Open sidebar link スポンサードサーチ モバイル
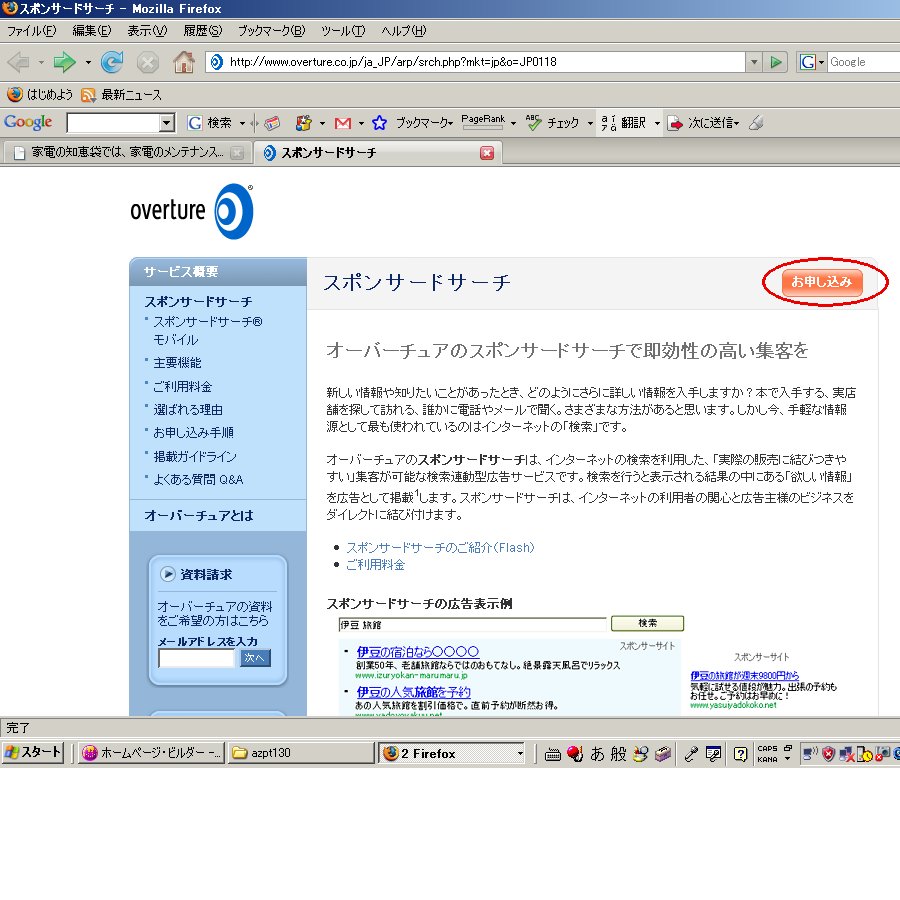 point(207,331)
